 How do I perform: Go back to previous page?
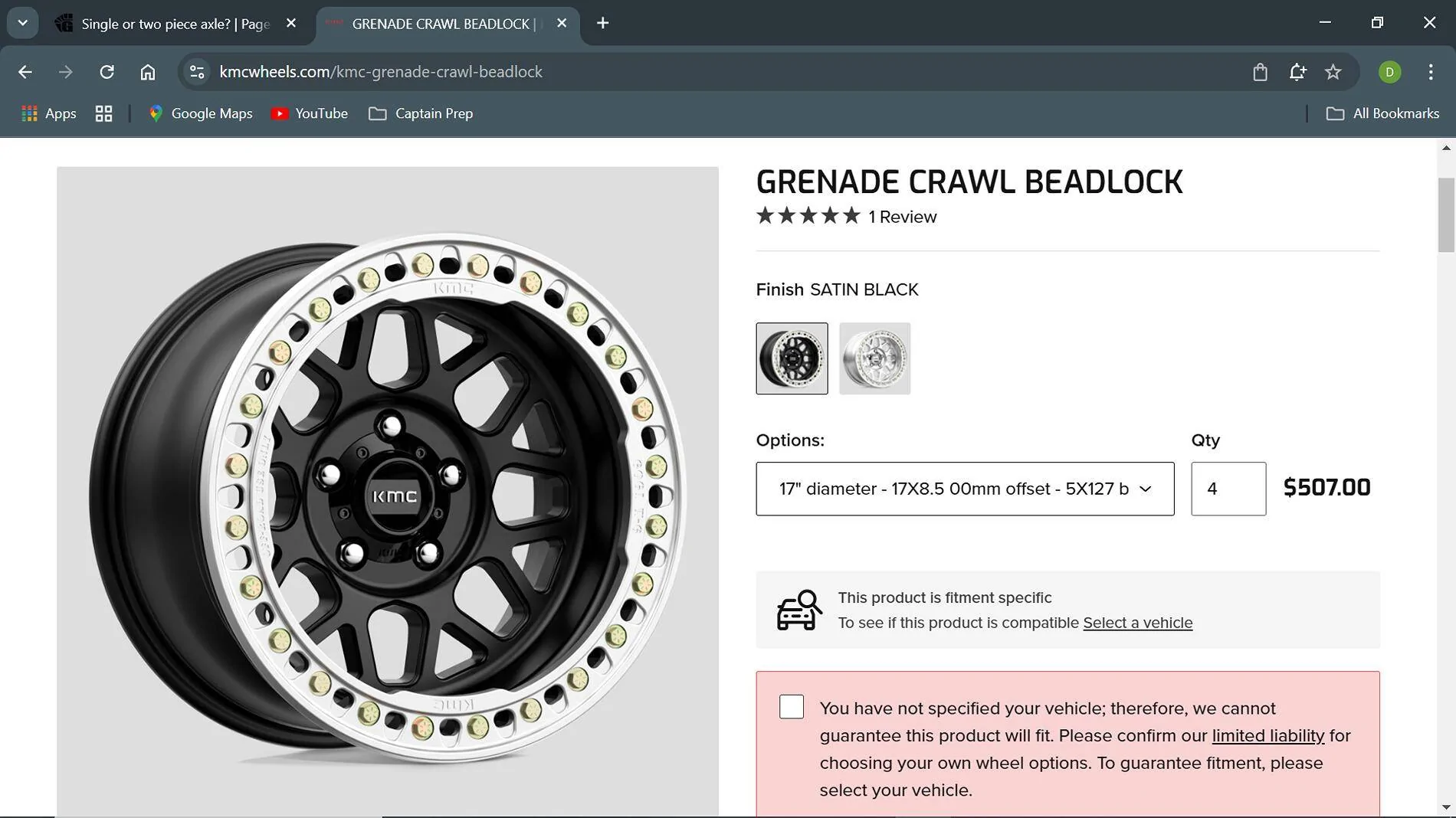point(25,72)
